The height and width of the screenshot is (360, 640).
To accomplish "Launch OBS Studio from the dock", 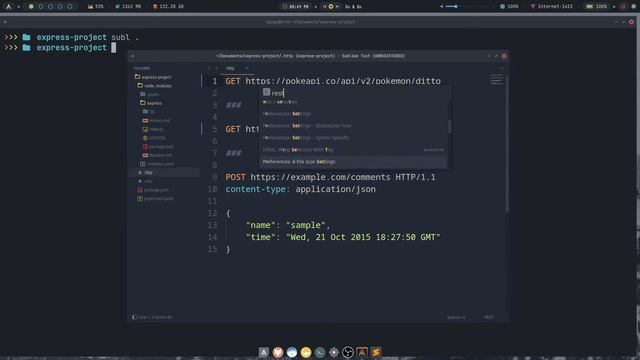I will pyautogui.click(x=348, y=352).
